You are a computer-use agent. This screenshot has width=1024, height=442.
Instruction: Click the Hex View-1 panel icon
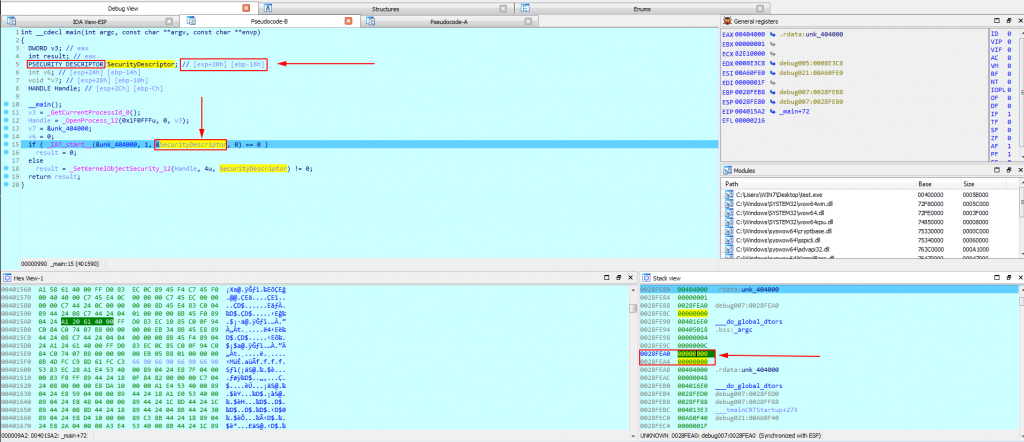pos(7,277)
